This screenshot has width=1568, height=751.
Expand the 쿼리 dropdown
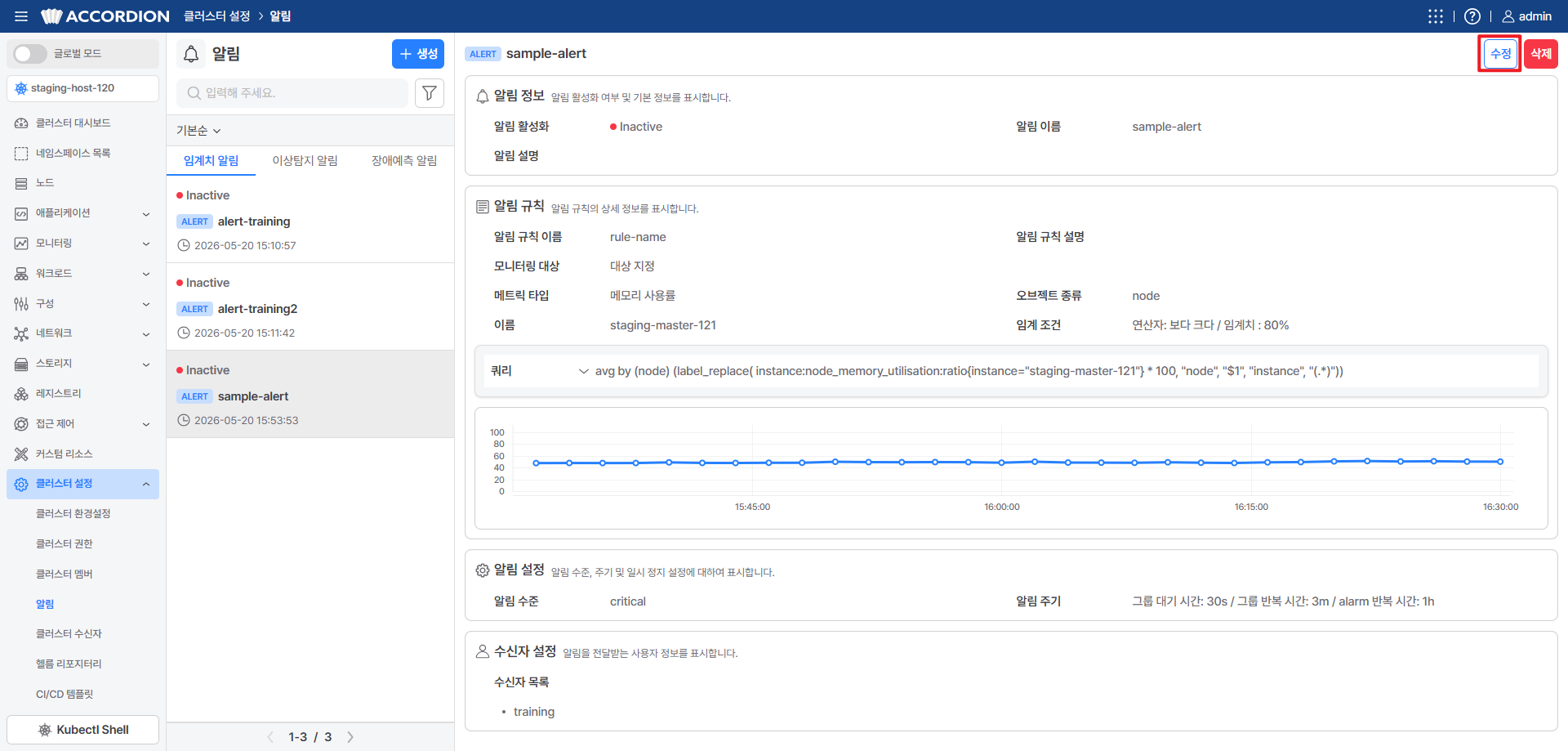(583, 371)
